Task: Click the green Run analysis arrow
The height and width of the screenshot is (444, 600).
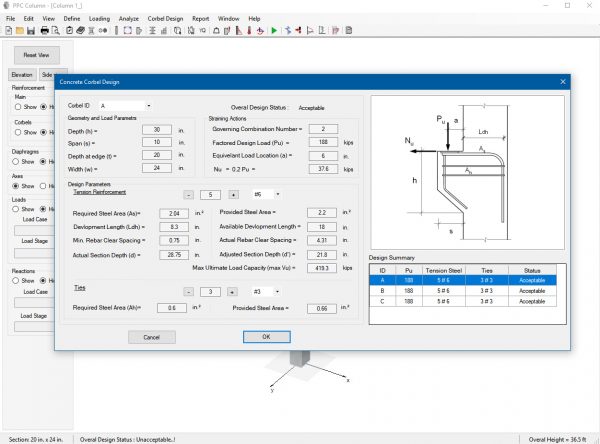Action: [x=274, y=31]
